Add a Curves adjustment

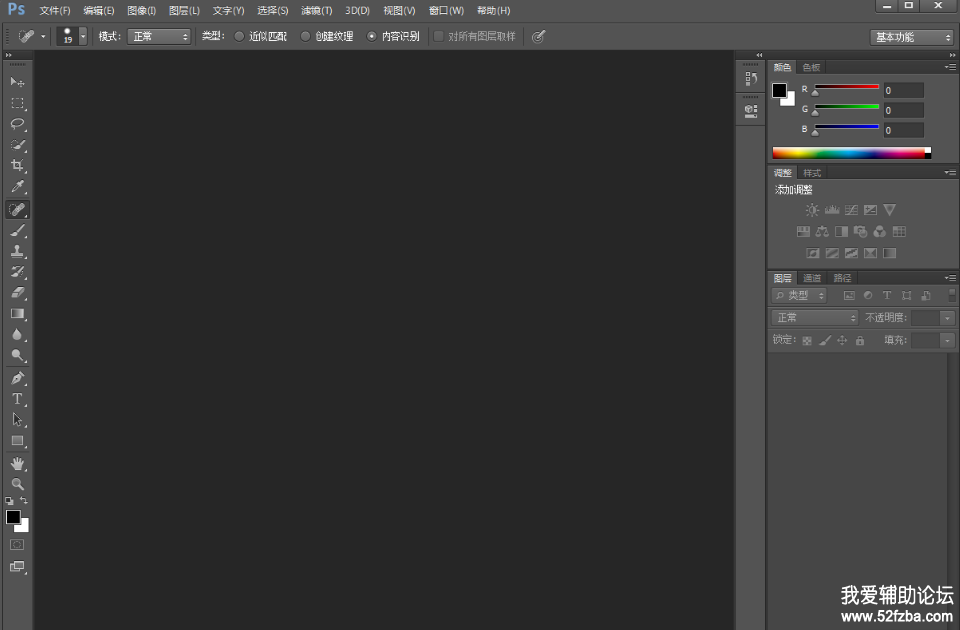pos(851,210)
